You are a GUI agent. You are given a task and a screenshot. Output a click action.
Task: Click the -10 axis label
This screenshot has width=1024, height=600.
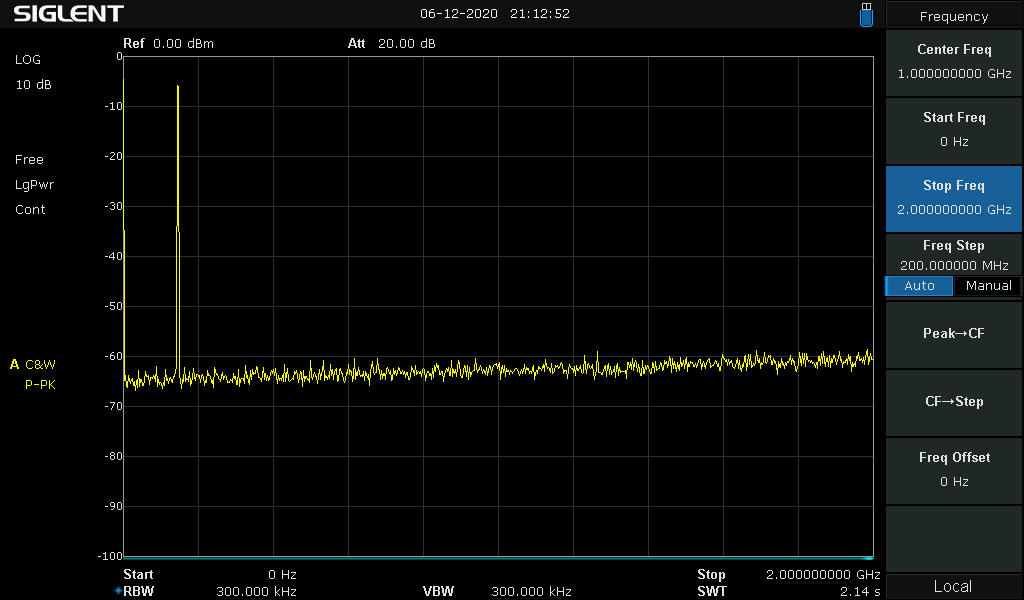[114, 106]
